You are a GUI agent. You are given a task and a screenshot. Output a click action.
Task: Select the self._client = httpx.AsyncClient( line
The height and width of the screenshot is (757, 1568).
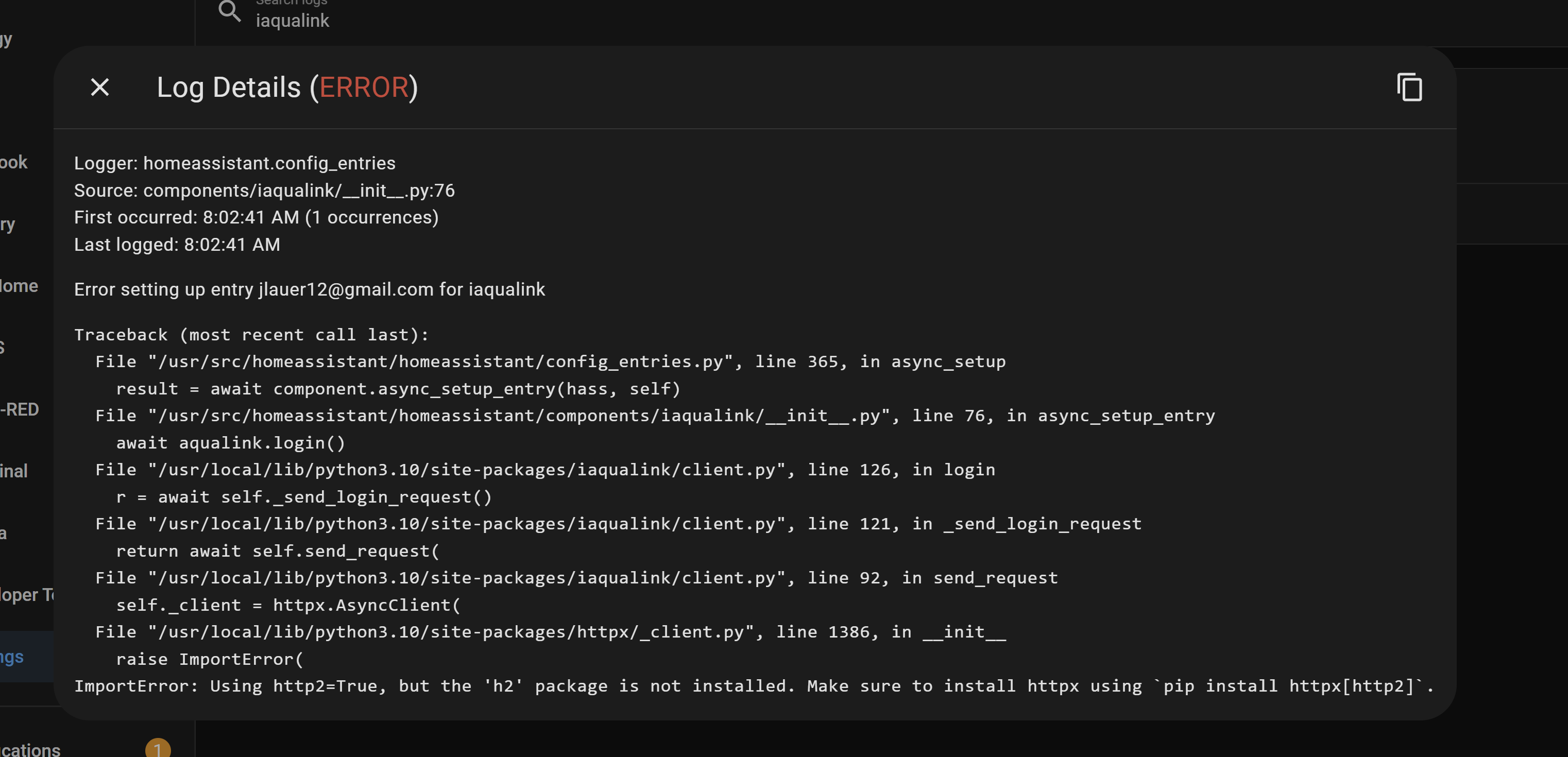(288, 606)
